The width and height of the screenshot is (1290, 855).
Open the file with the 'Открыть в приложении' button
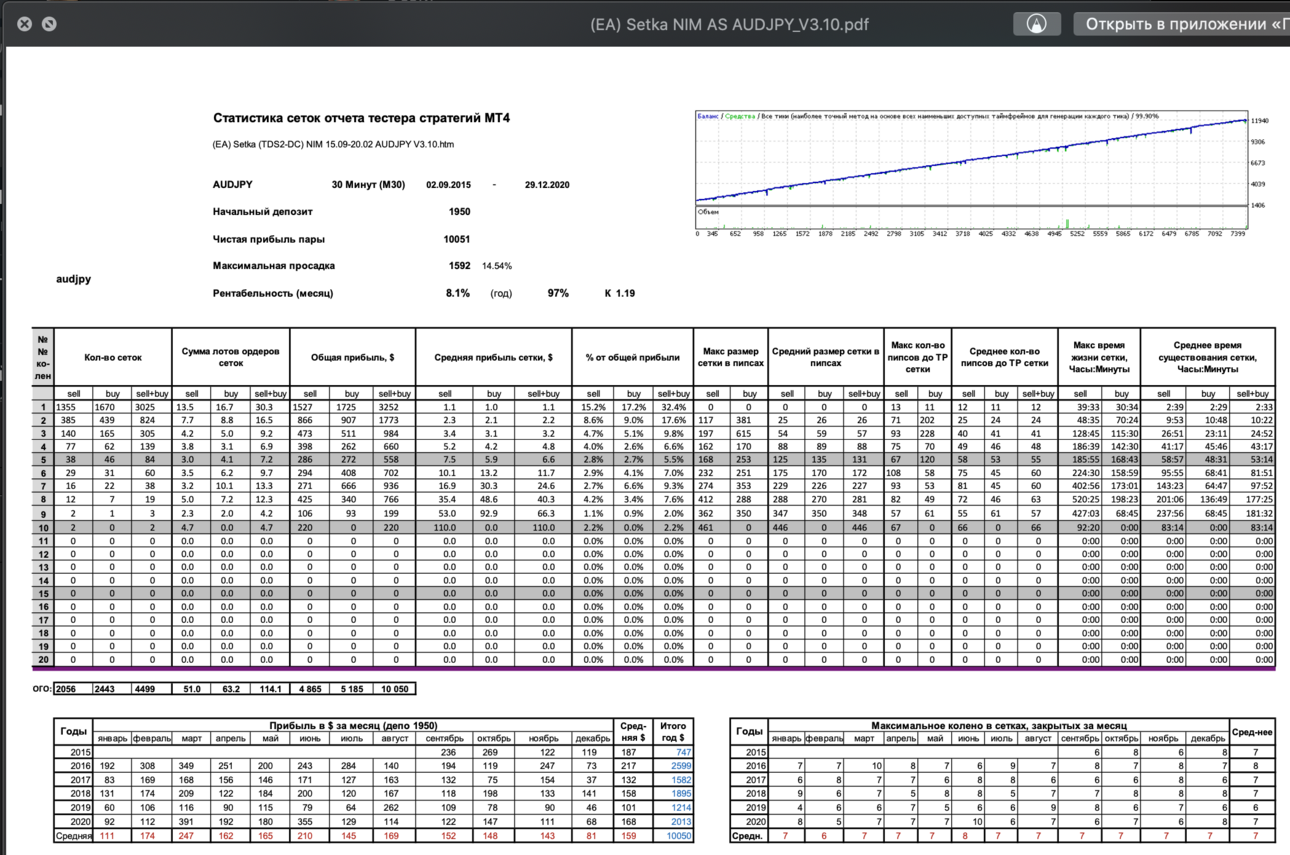coord(1182,24)
